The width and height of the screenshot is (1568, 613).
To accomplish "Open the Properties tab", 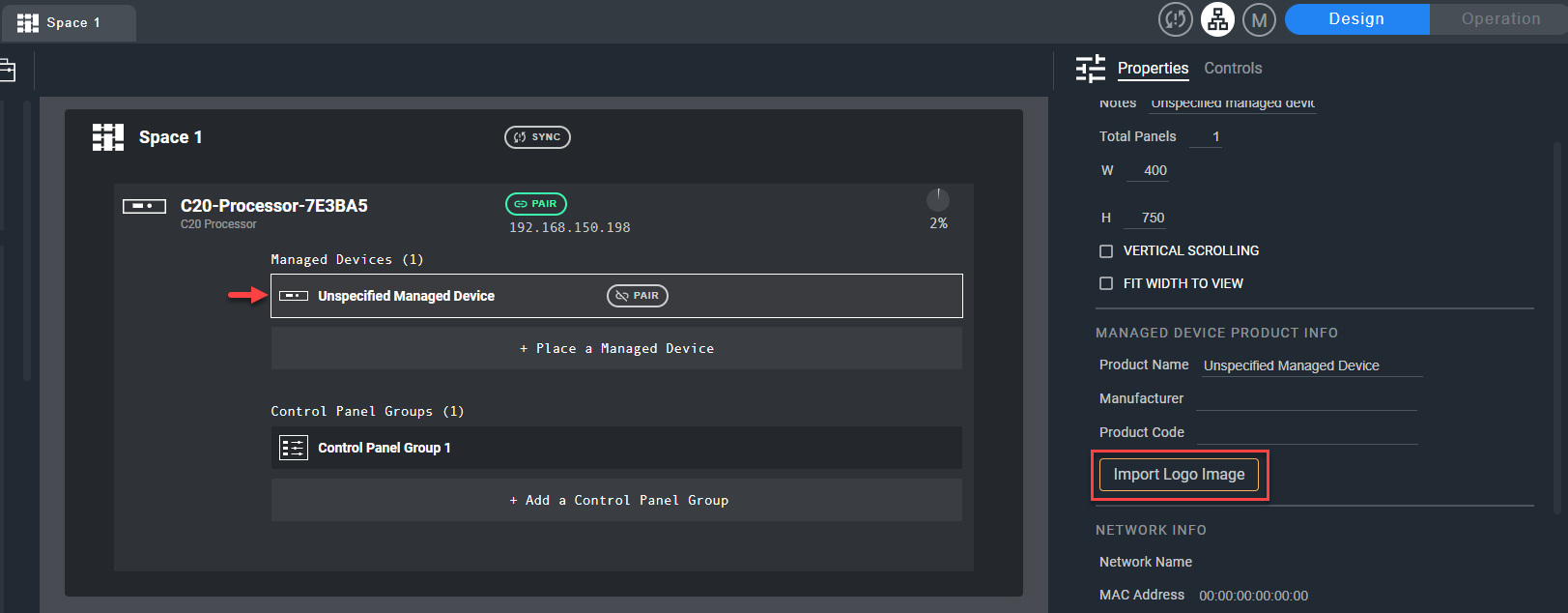I will pos(1153,69).
